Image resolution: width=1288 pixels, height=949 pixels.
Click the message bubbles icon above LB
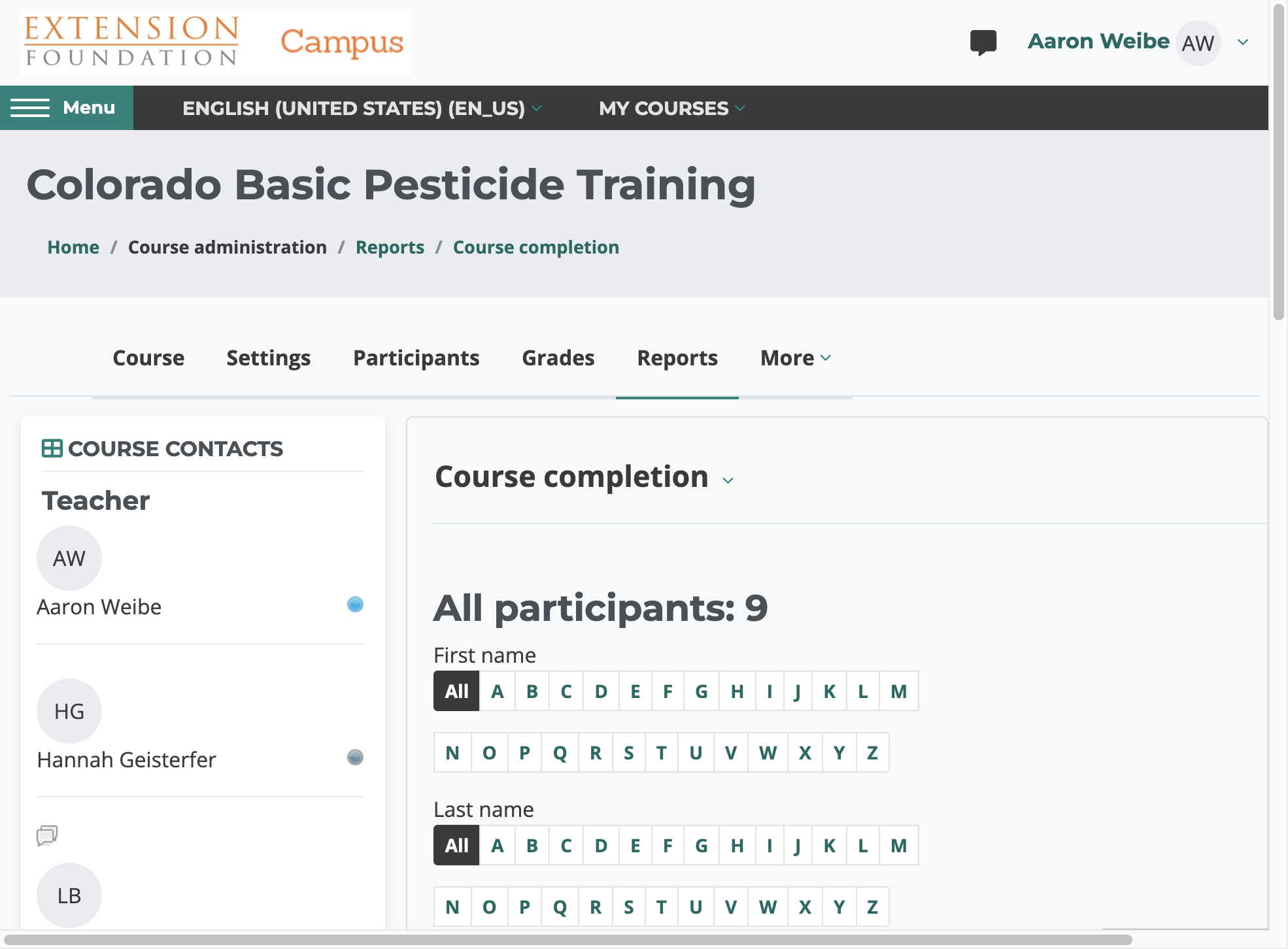pos(47,835)
